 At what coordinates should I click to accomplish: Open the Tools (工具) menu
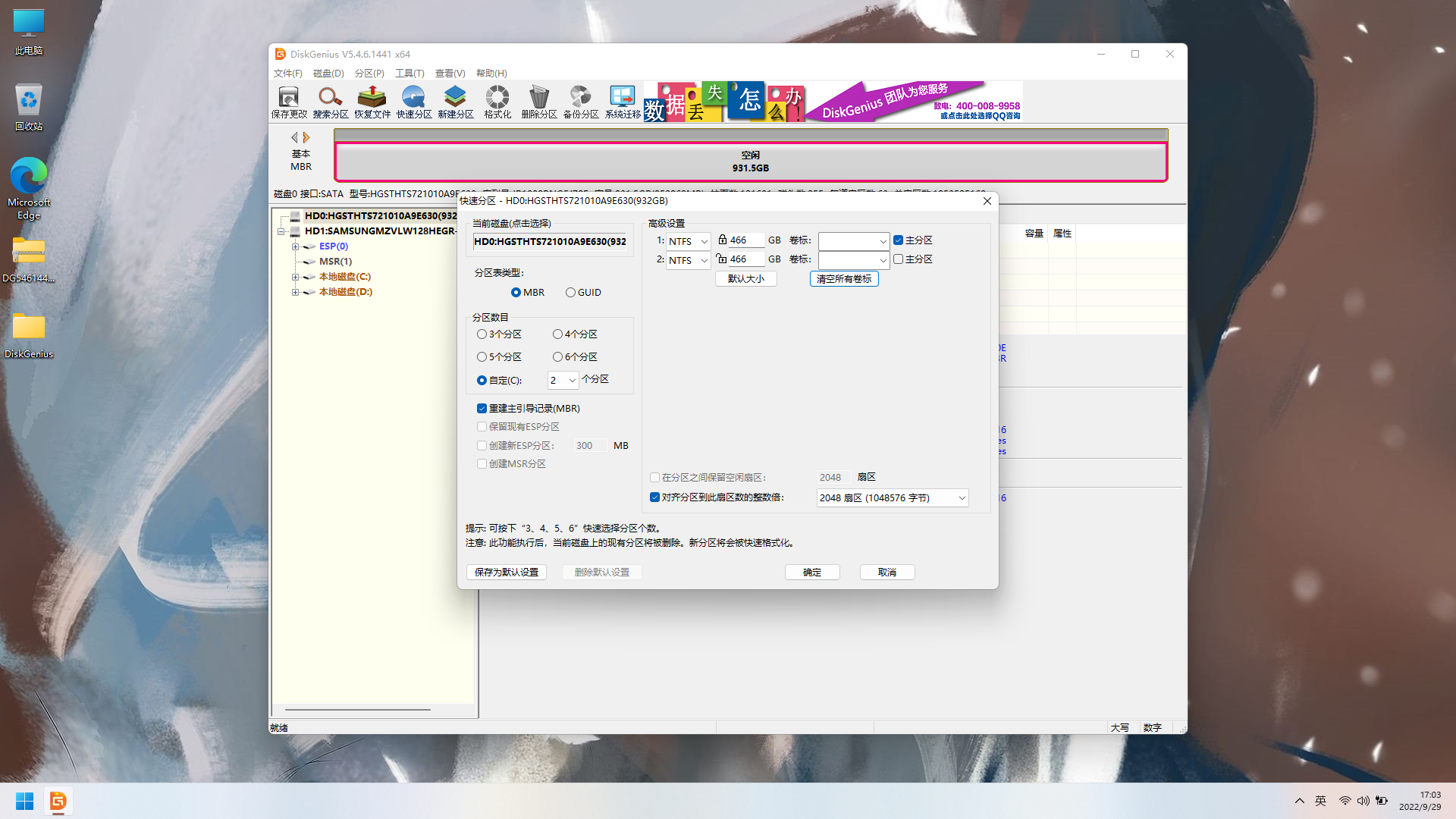(x=409, y=74)
